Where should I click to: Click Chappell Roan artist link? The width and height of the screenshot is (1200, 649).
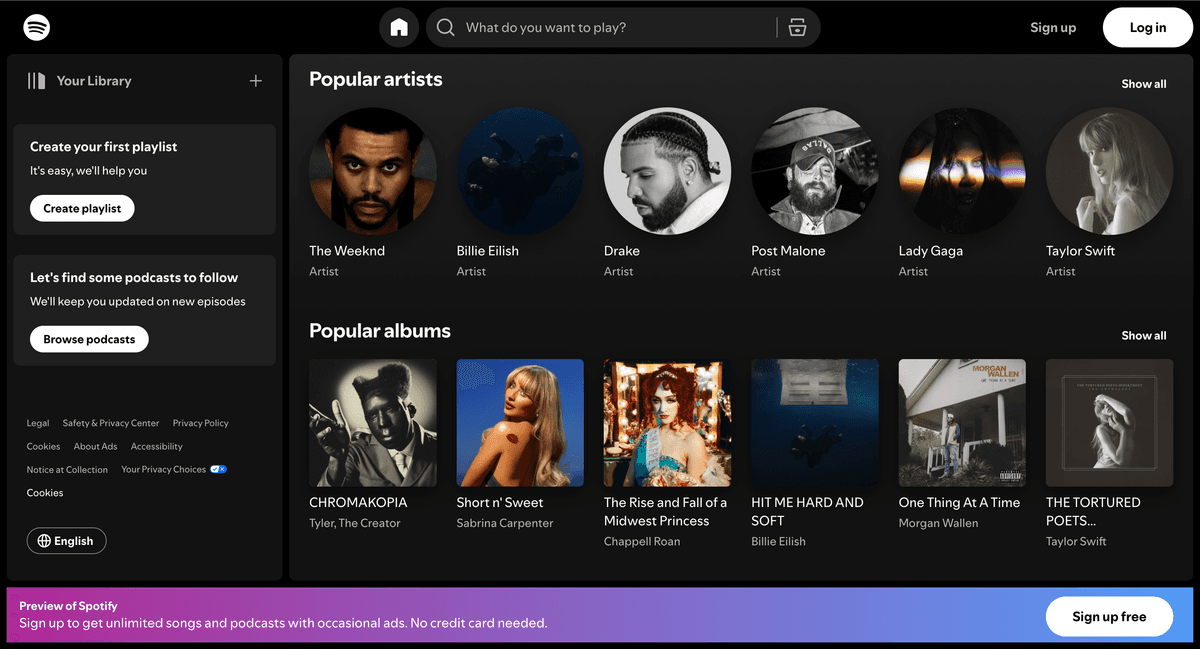pyautogui.click(x=642, y=541)
